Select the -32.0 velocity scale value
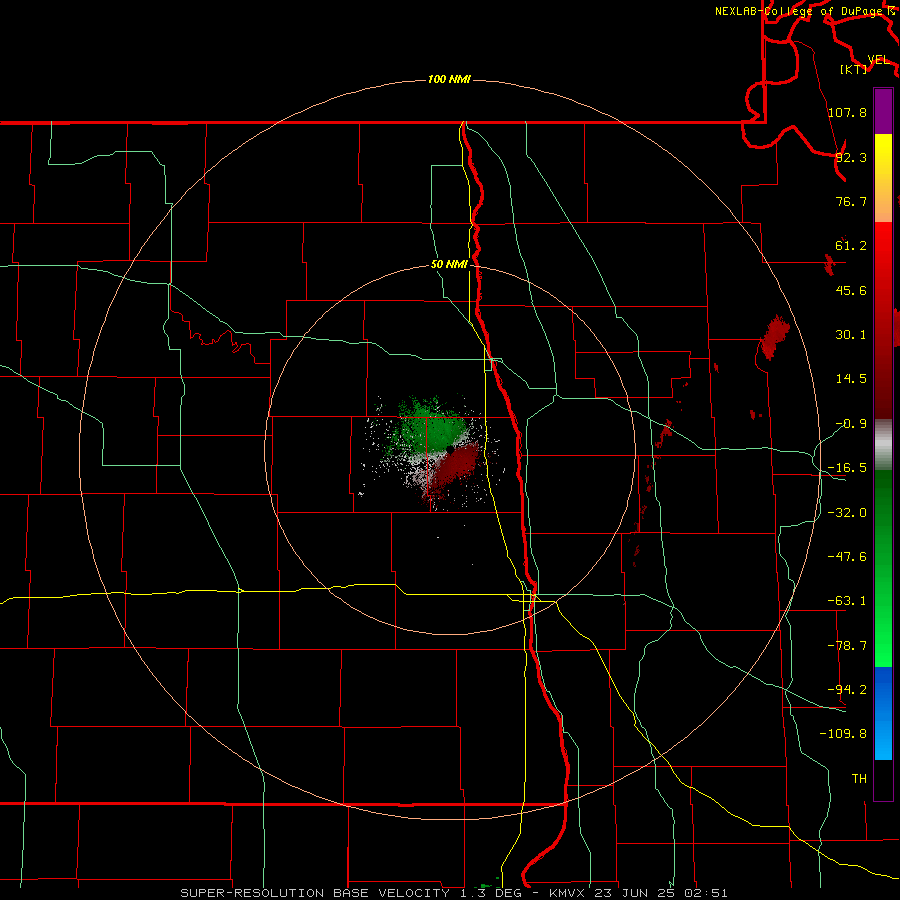The width and height of the screenshot is (900, 900). tap(847, 513)
